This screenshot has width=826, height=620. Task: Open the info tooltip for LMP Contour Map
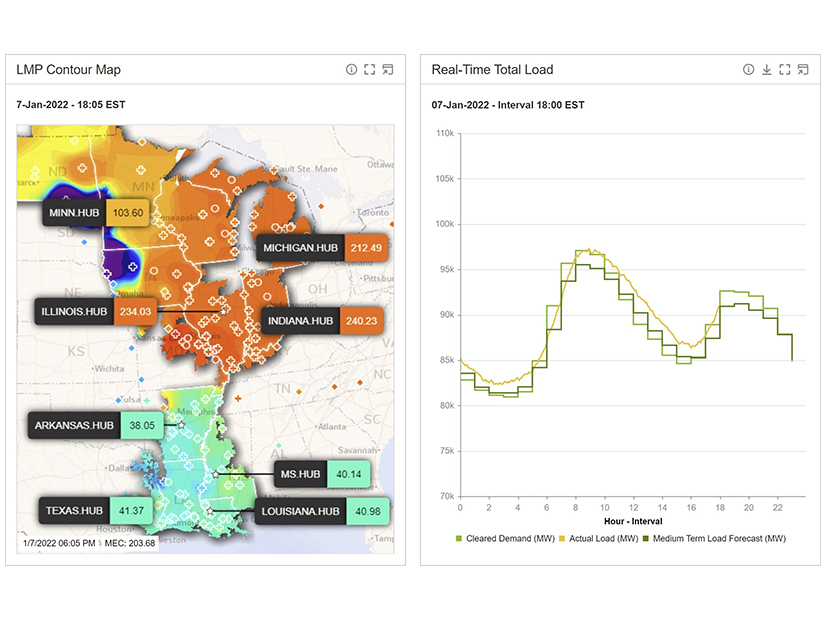pos(351,70)
